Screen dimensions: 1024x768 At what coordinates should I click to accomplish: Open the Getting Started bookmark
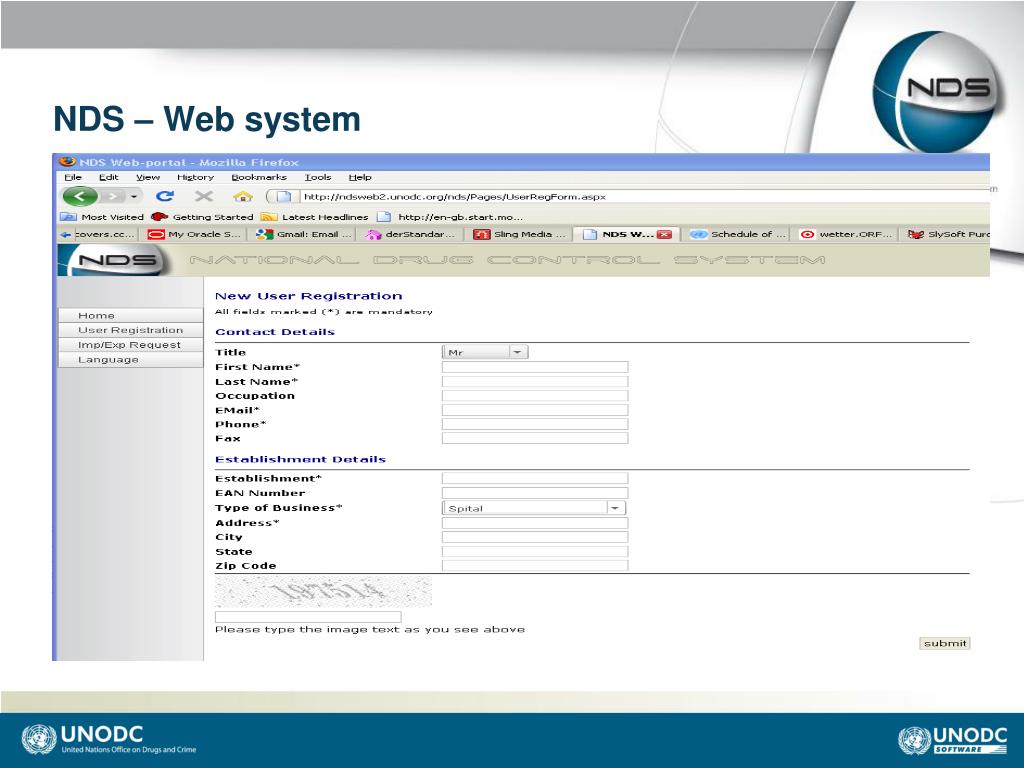point(202,217)
